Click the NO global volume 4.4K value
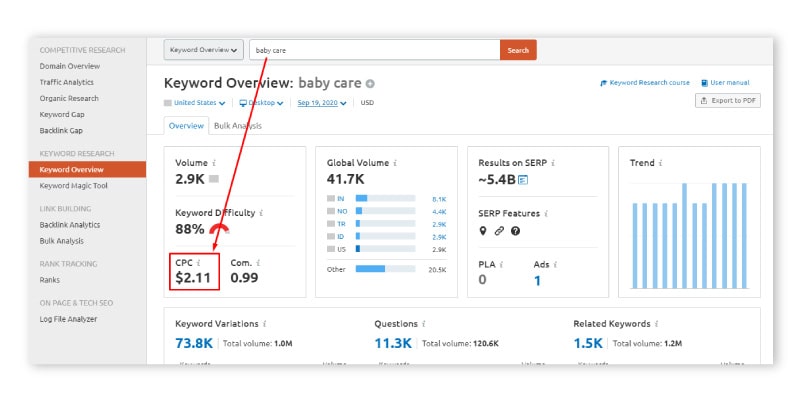Viewport: 800px width, 401px height. click(439, 211)
